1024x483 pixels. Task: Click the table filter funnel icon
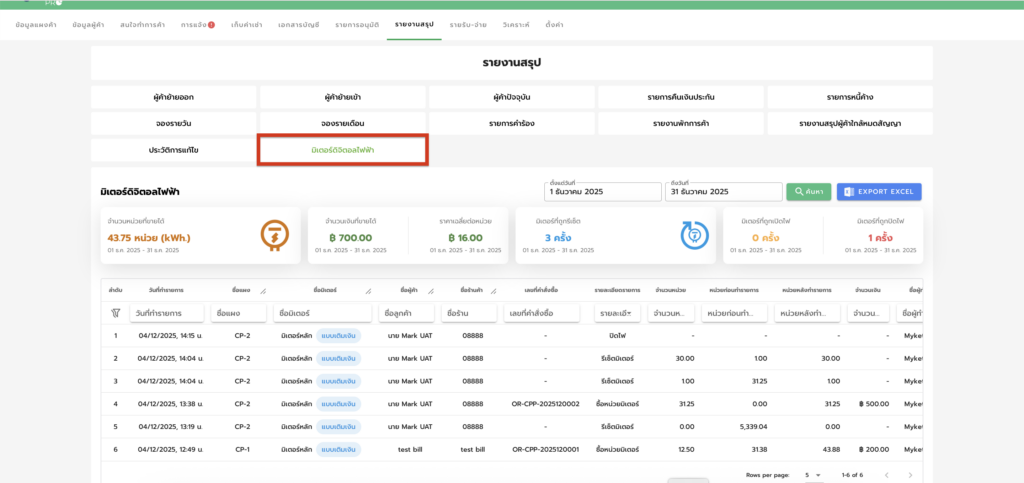115,313
